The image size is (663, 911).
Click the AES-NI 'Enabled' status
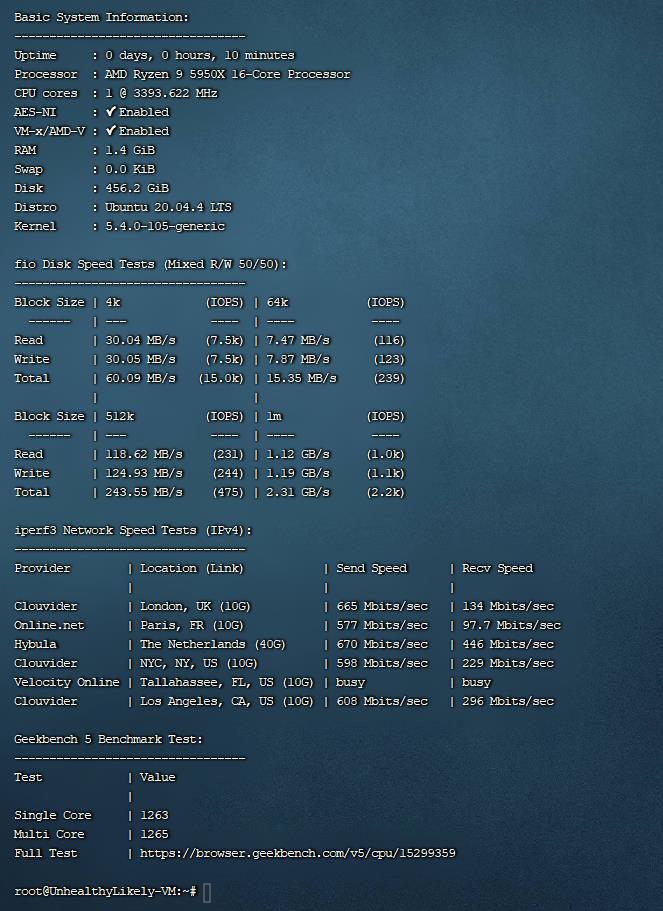[138, 112]
